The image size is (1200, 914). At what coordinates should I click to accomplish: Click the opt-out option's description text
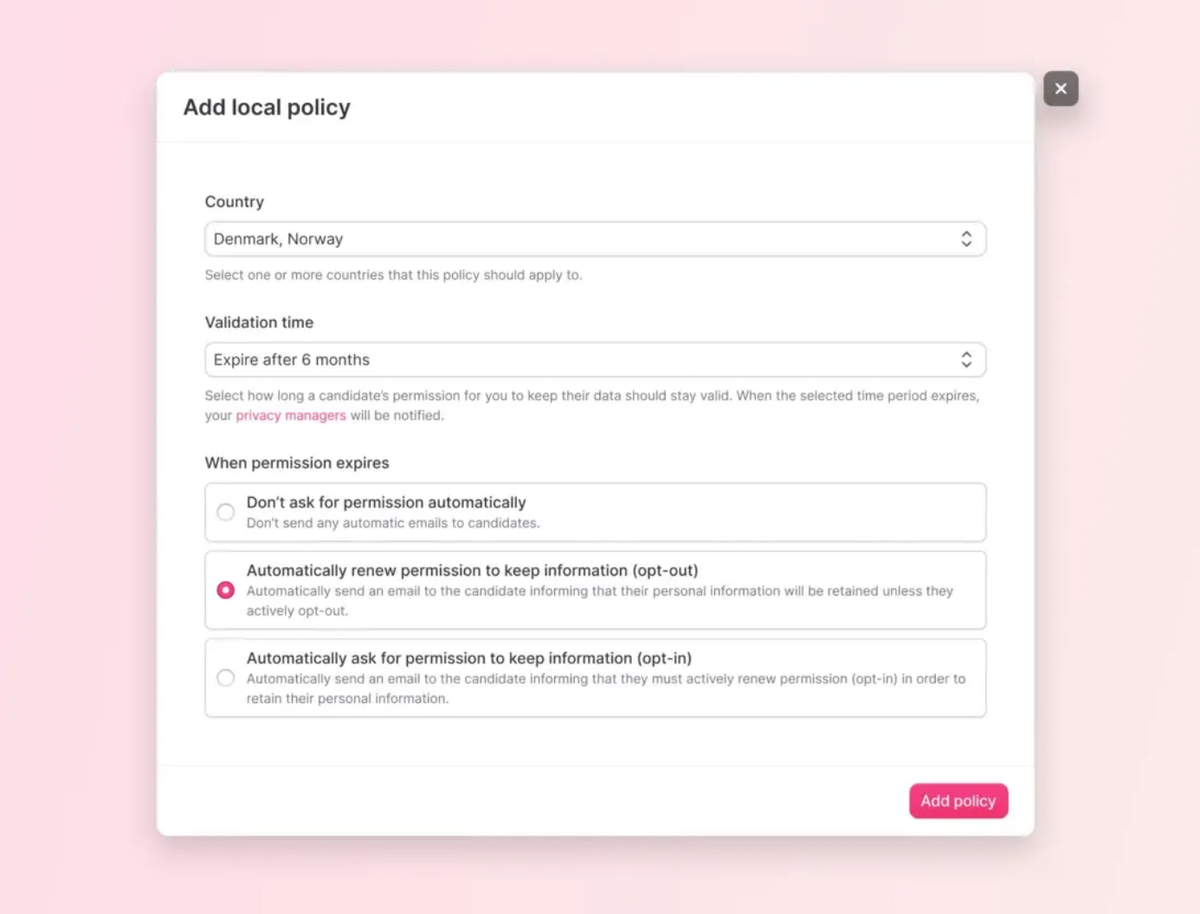tap(600, 600)
